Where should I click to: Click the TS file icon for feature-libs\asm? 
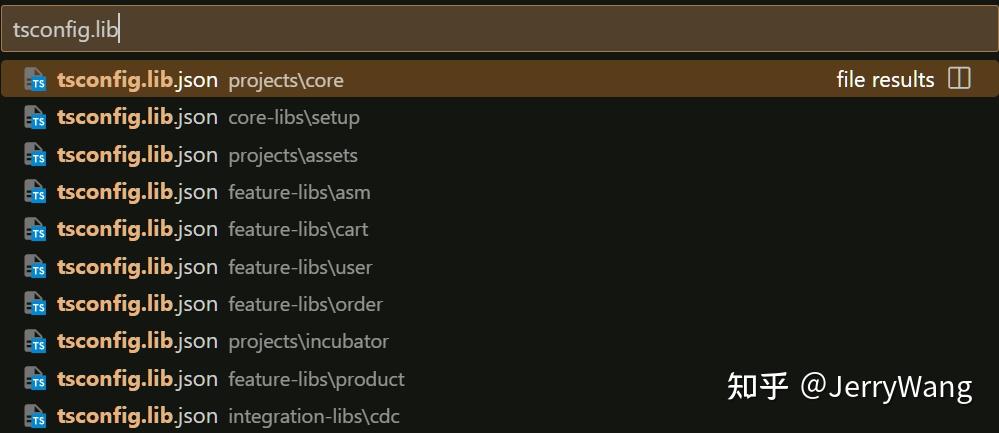(x=36, y=192)
